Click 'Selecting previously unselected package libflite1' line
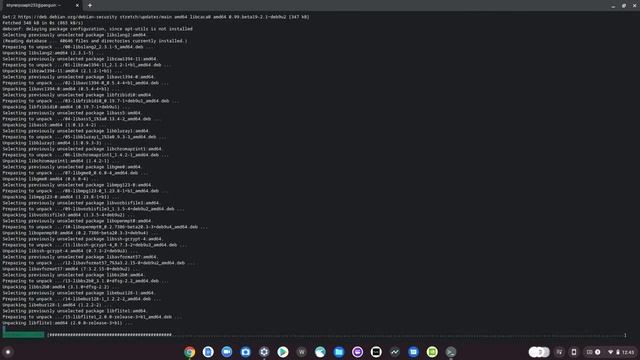Screen dimensions: 640x360 [x=75, y=311]
